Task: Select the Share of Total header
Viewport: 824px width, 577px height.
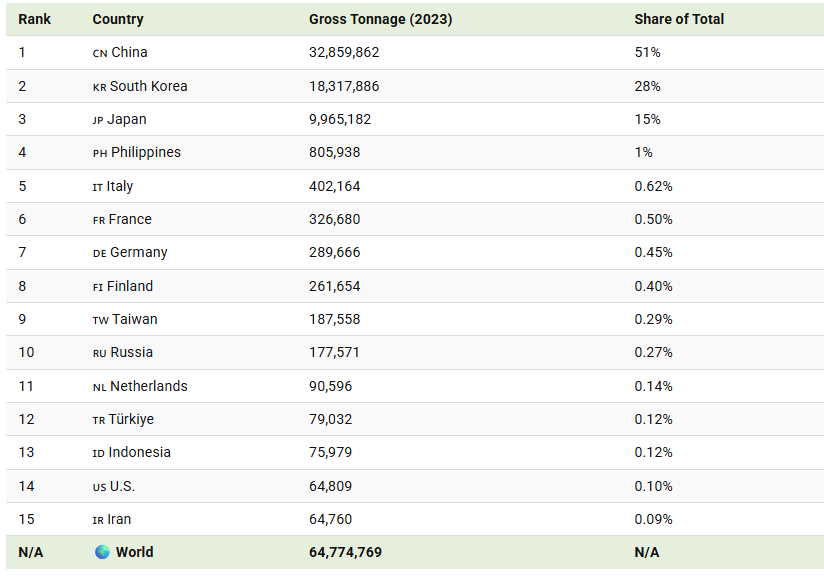Action: point(679,19)
